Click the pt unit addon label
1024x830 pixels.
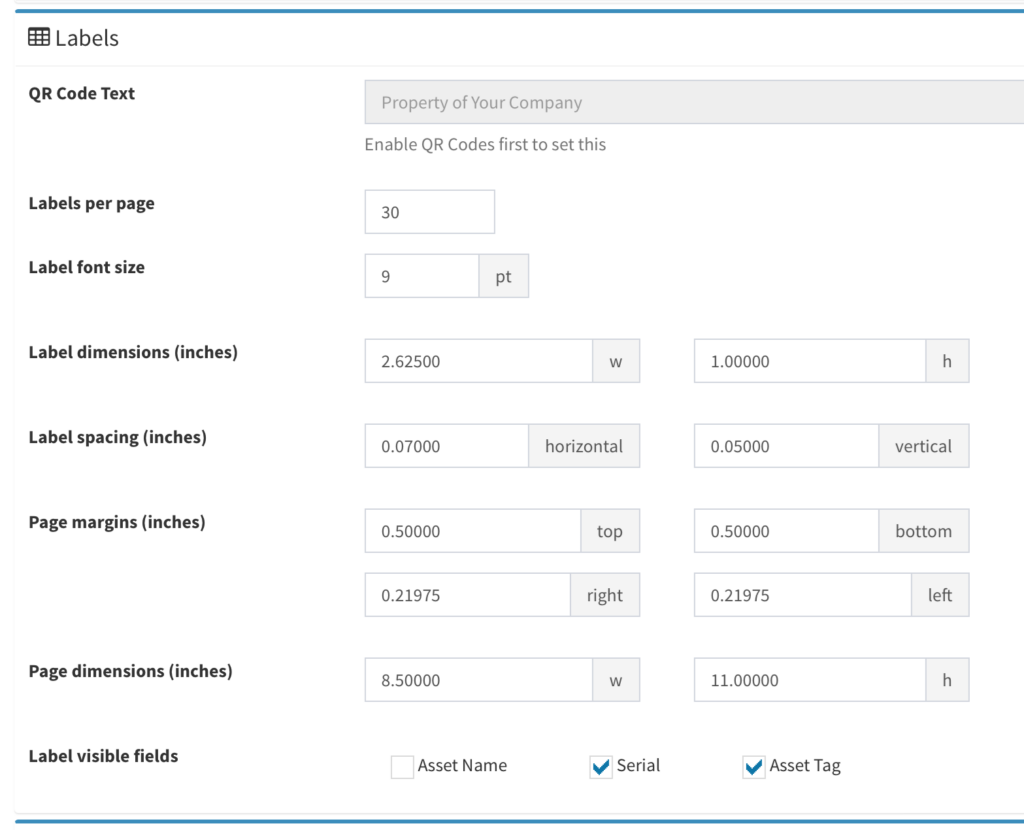coord(503,276)
